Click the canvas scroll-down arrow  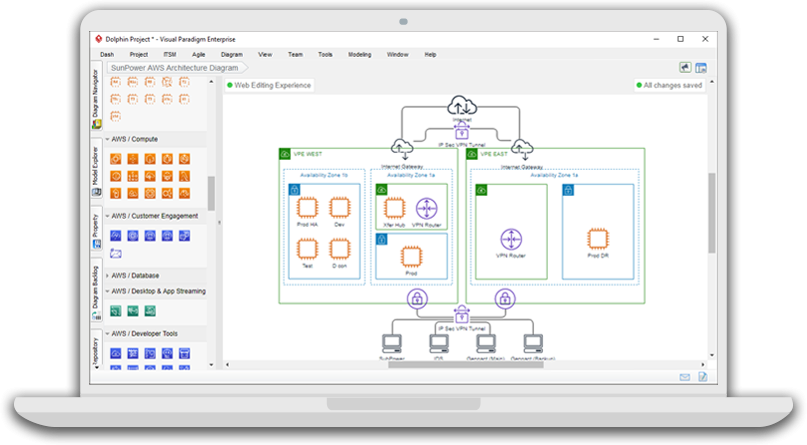click(x=712, y=355)
